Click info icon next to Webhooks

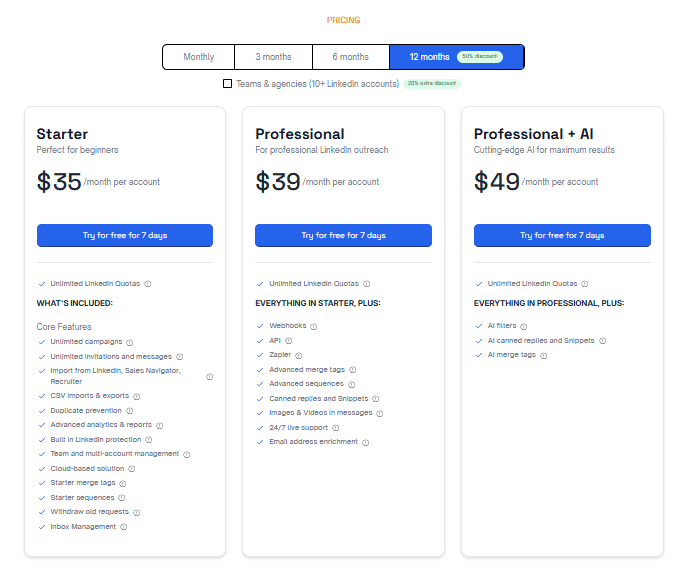(x=313, y=326)
